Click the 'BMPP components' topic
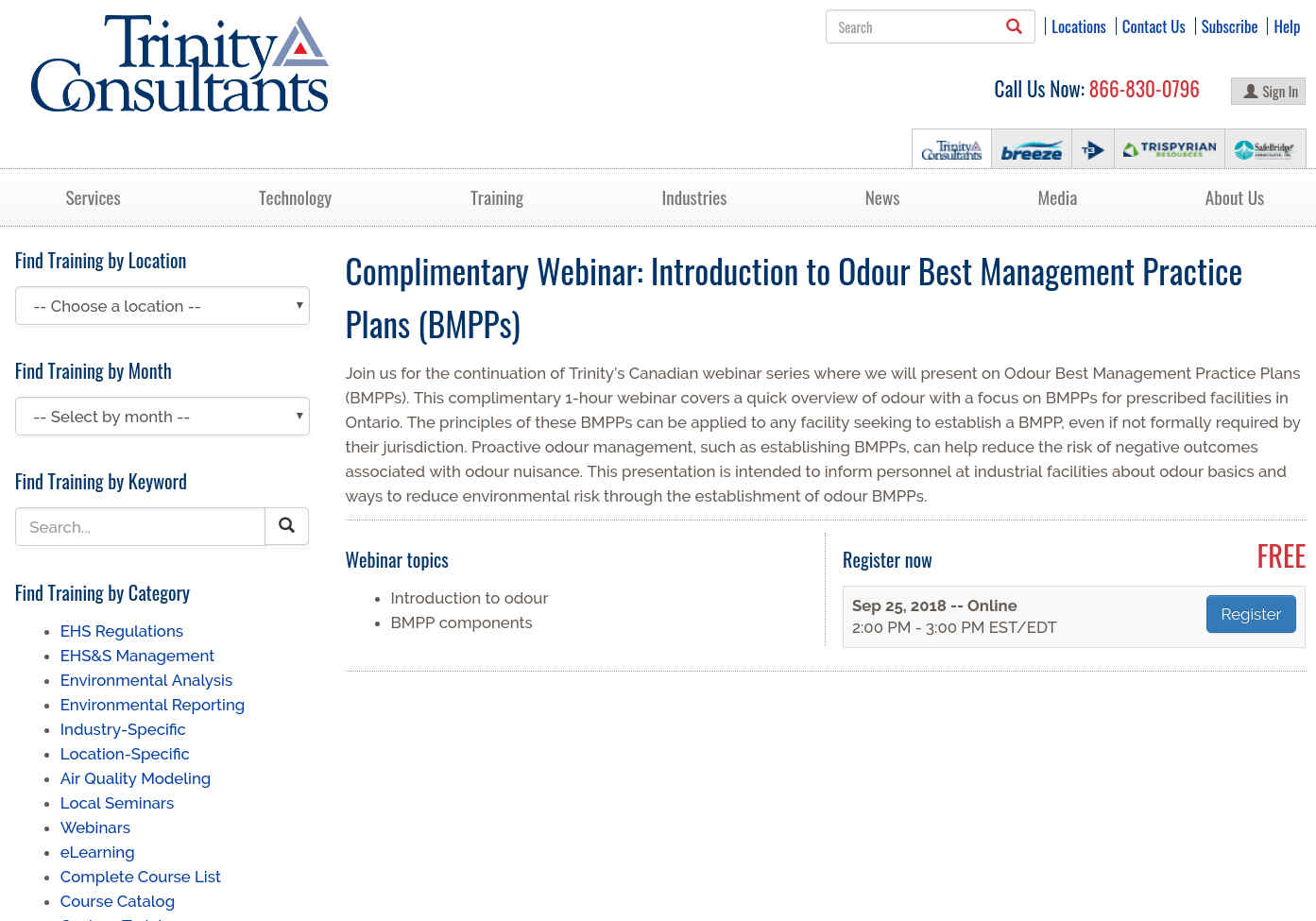 pyautogui.click(x=461, y=623)
